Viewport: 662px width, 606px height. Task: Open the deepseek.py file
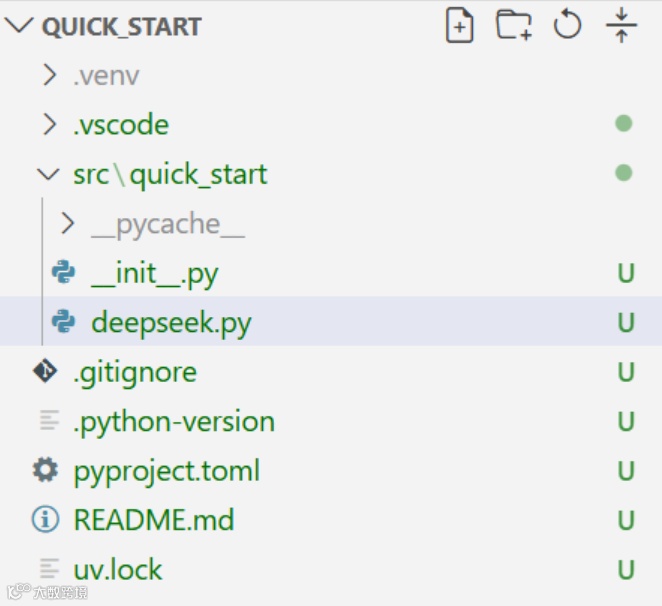[171, 323]
